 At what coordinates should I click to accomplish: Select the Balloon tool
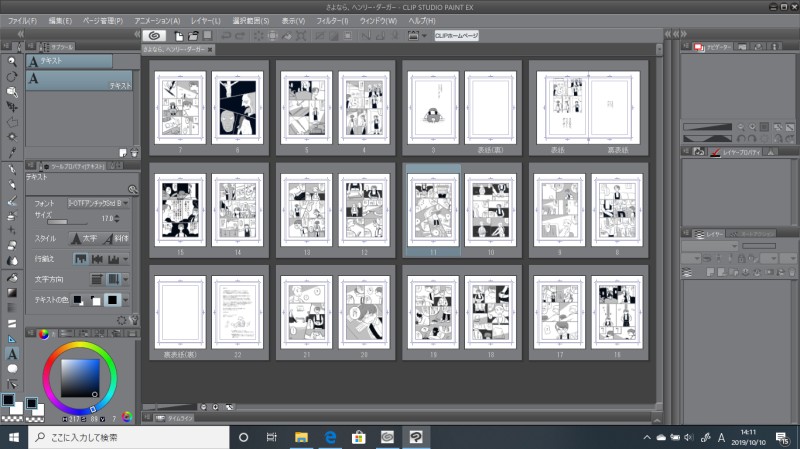click(x=12, y=369)
